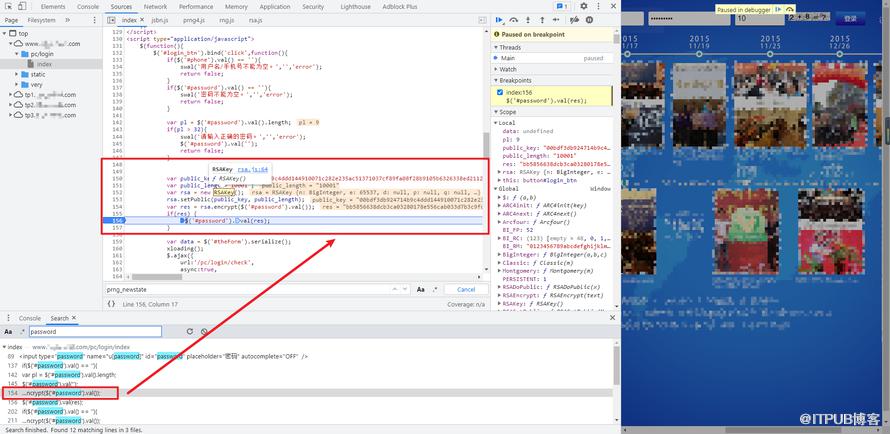
Task: Close the Search drawer tab
Action: [74, 318]
